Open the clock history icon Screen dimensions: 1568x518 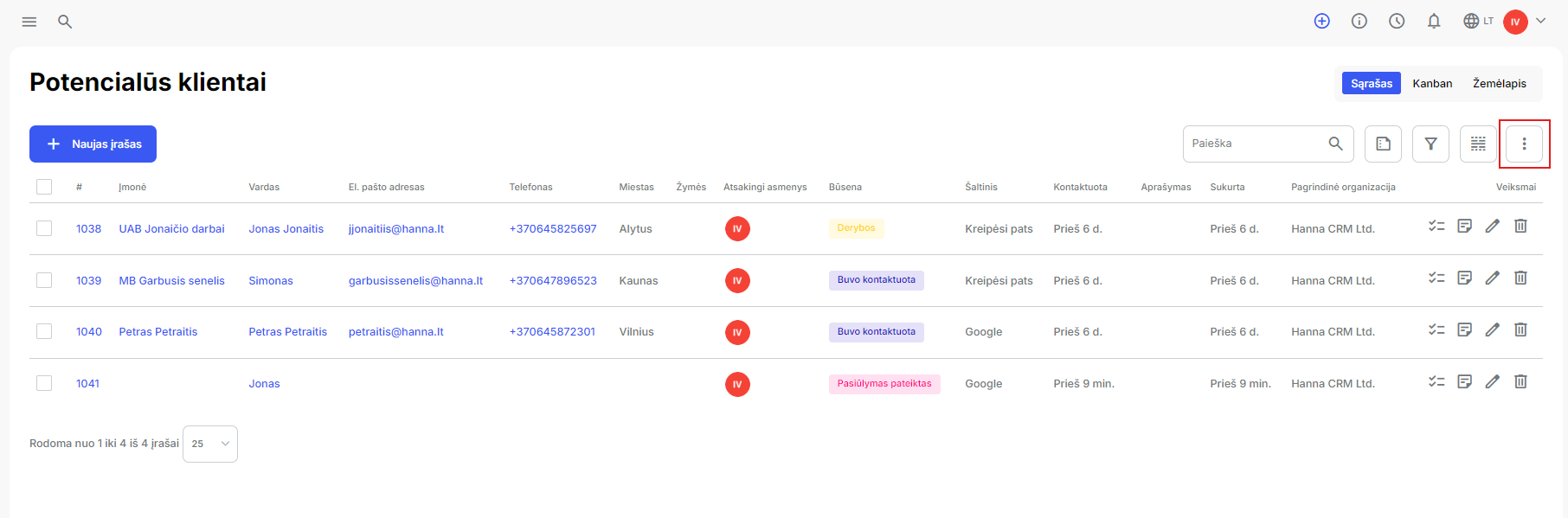pyautogui.click(x=1397, y=21)
